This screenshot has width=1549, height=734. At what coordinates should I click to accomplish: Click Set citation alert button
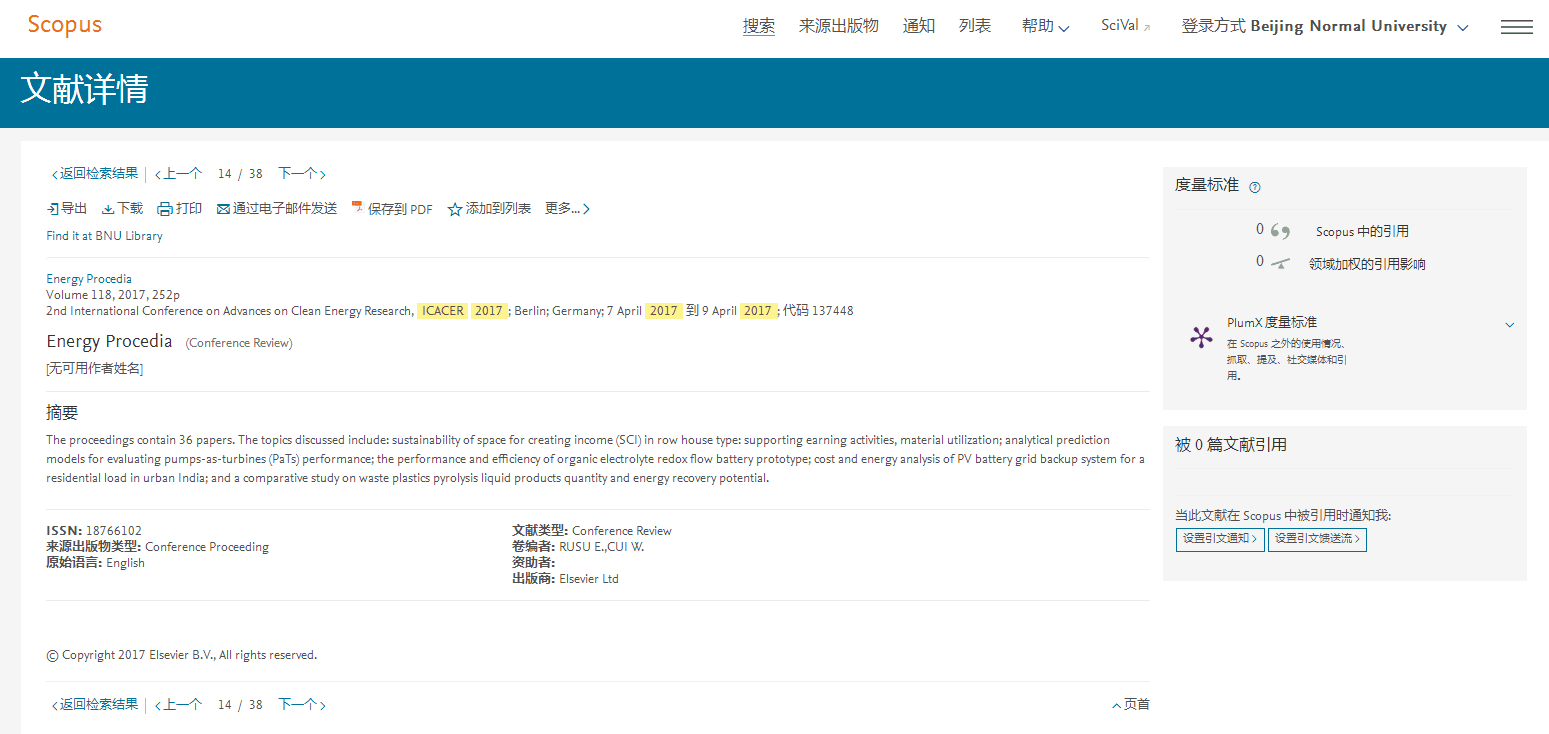(x=1219, y=539)
